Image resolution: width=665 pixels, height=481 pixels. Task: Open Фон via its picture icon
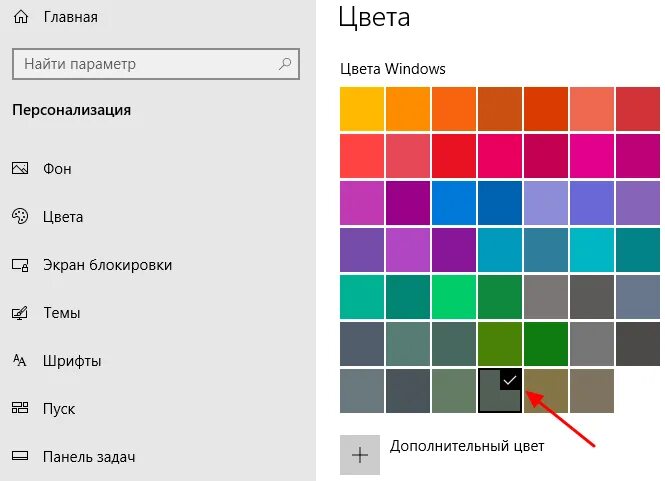pyautogui.click(x=20, y=169)
